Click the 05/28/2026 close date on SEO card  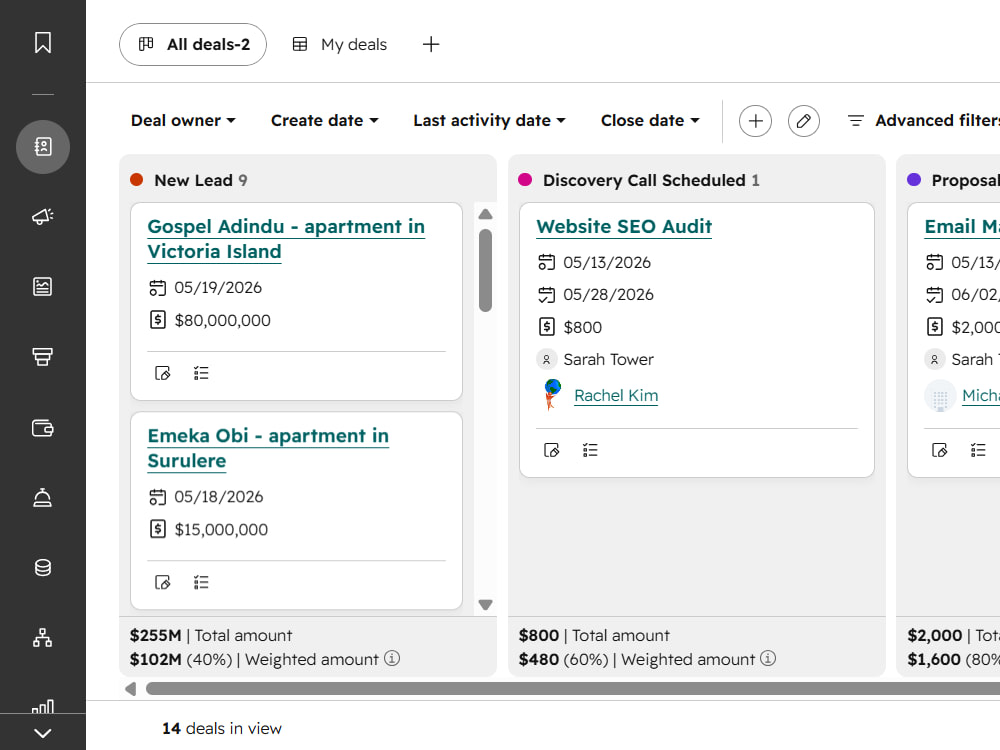608,295
